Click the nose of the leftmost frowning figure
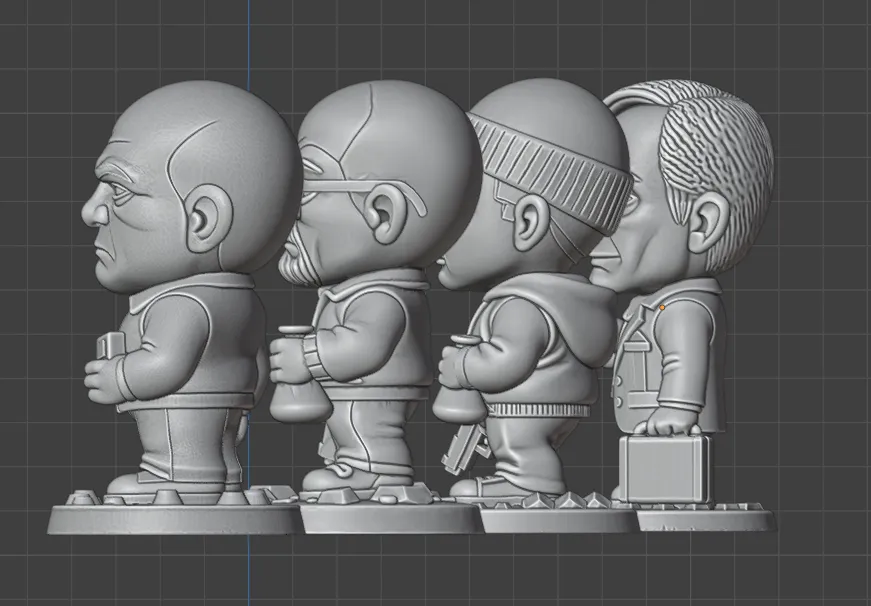The height and width of the screenshot is (606, 871). pos(94,208)
